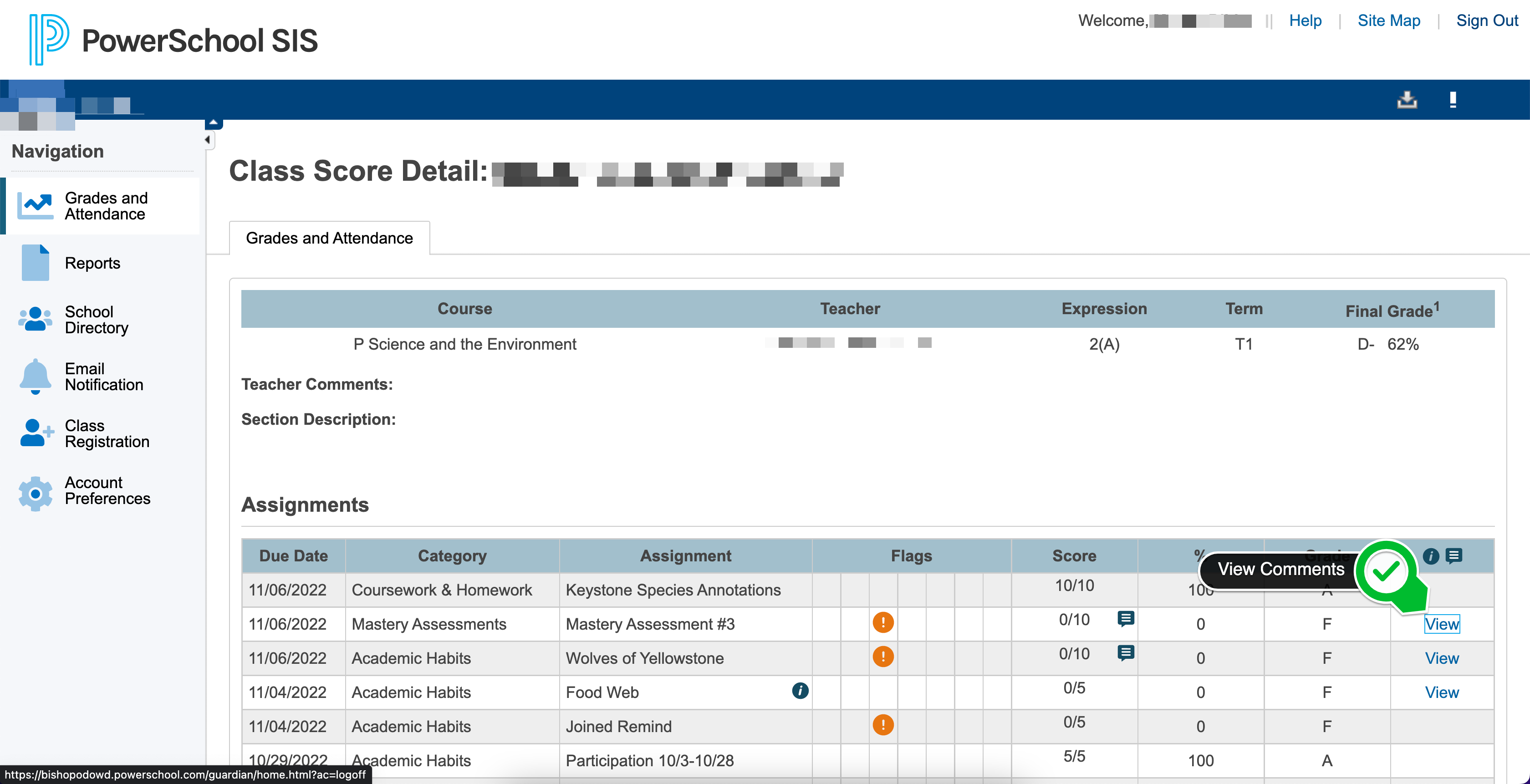This screenshot has width=1530, height=784.
Task: Click the 'Section Description:' label
Action: tap(318, 419)
